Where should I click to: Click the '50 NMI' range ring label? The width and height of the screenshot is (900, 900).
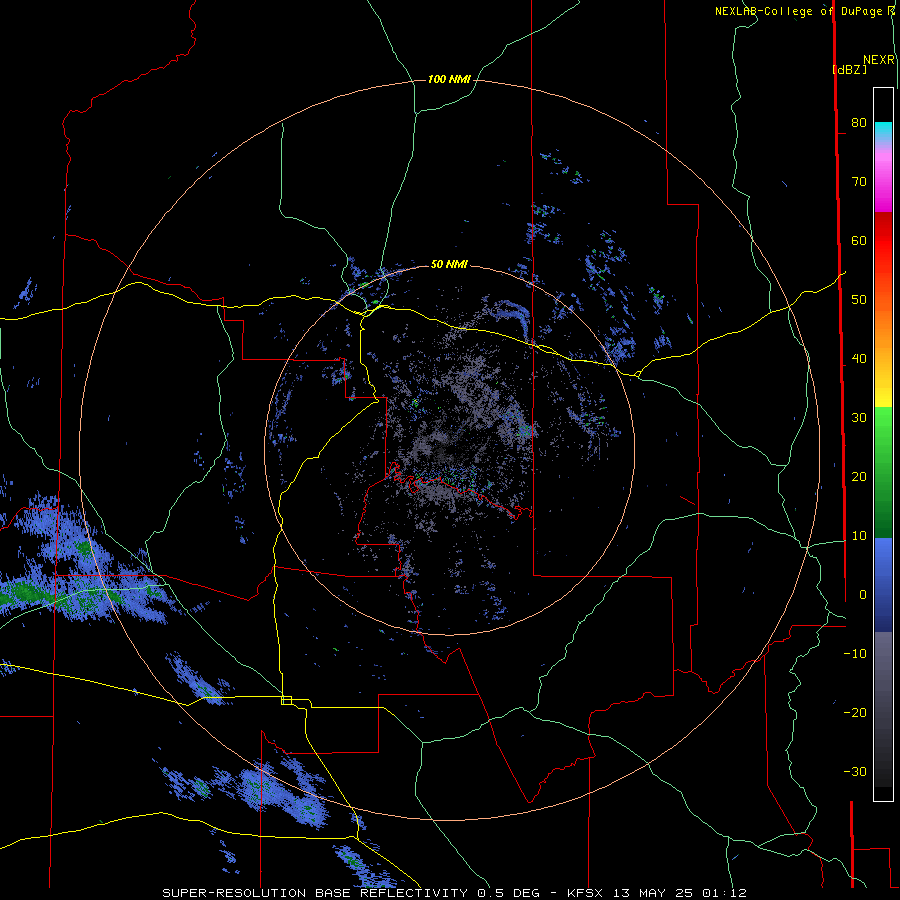[x=449, y=265]
